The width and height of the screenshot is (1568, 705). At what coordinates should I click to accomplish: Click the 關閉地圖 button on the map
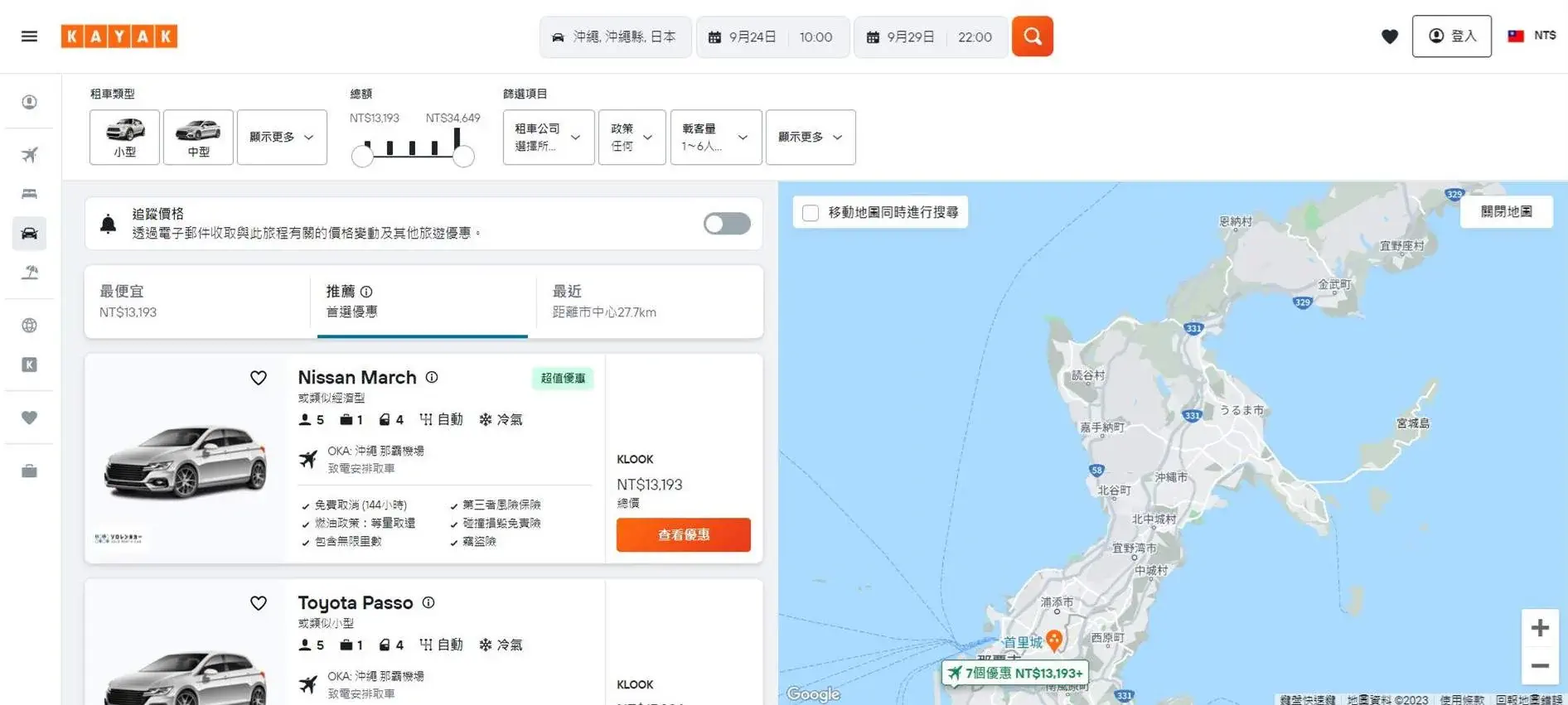1506,212
